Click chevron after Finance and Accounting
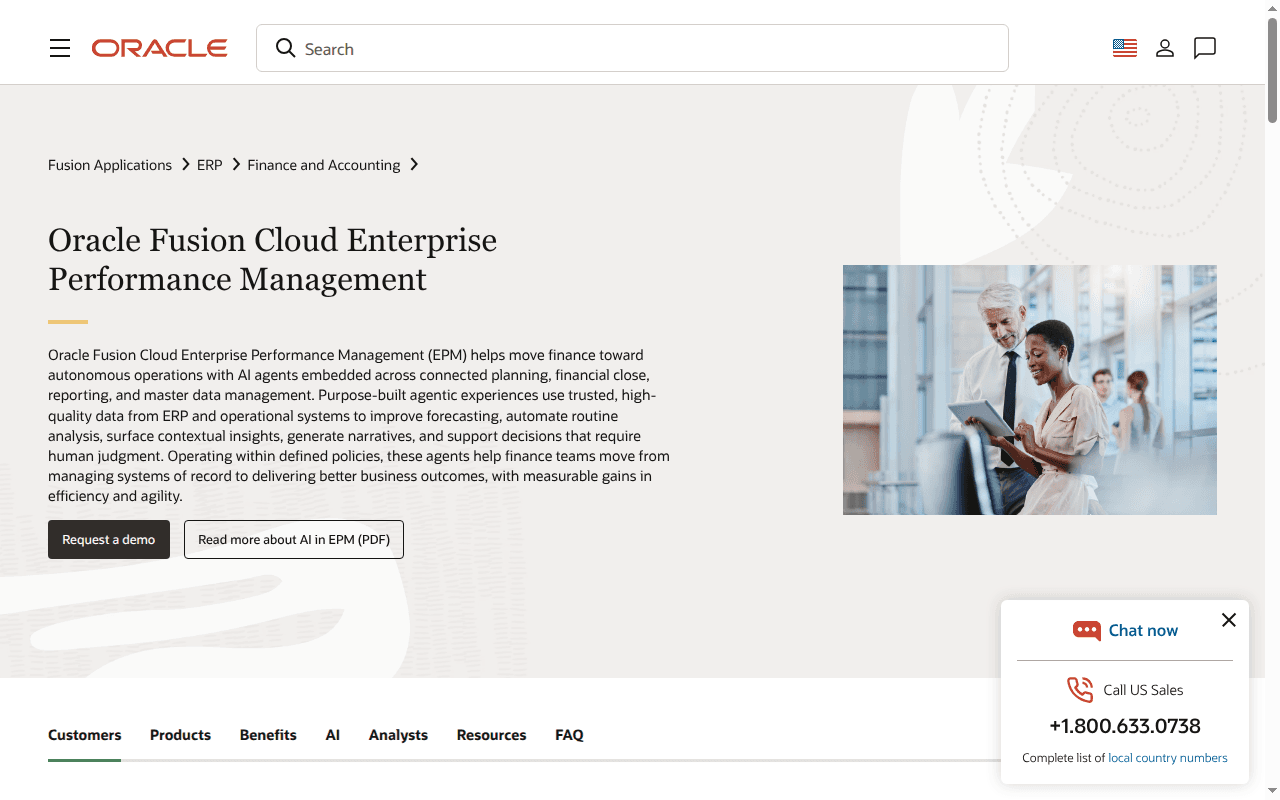Viewport: 1280px width, 800px height. [x=414, y=164]
